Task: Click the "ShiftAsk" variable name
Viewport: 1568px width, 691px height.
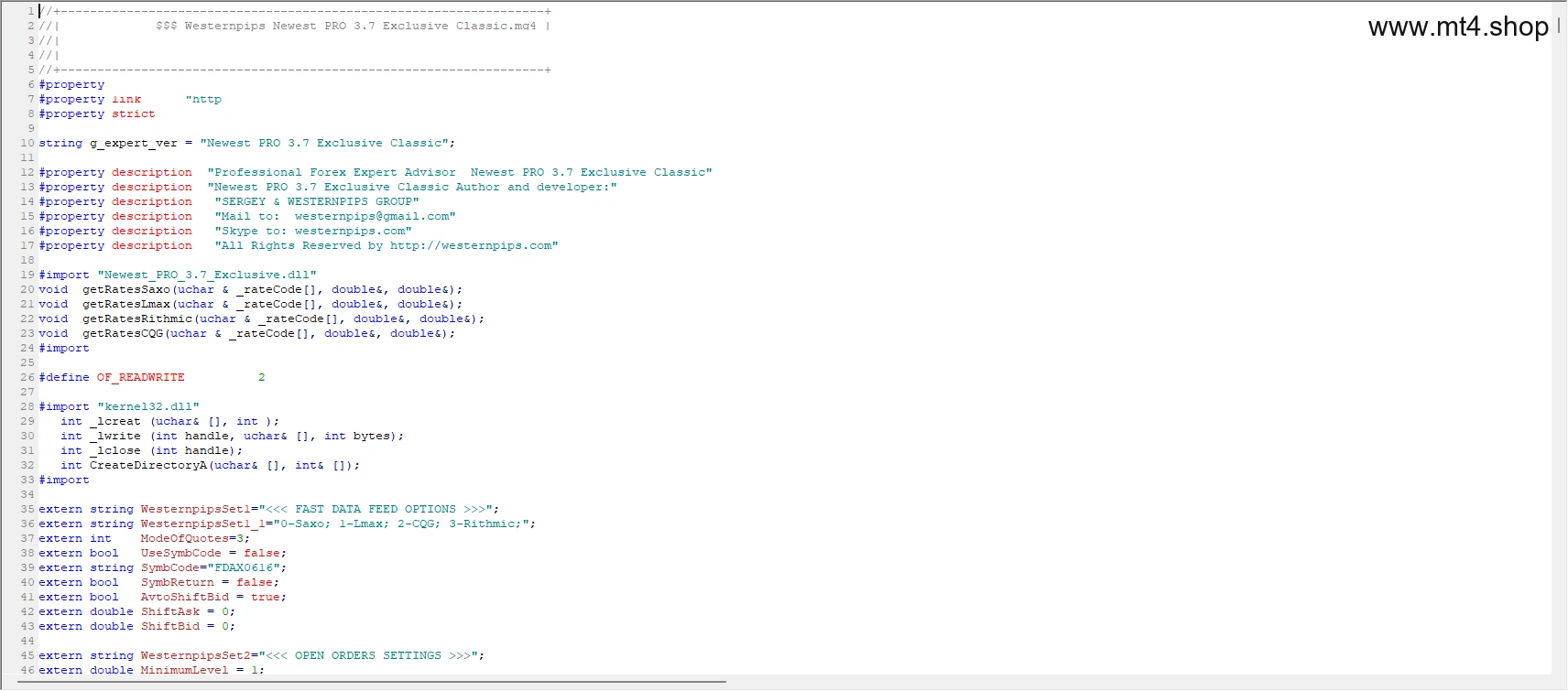Action: click(170, 611)
